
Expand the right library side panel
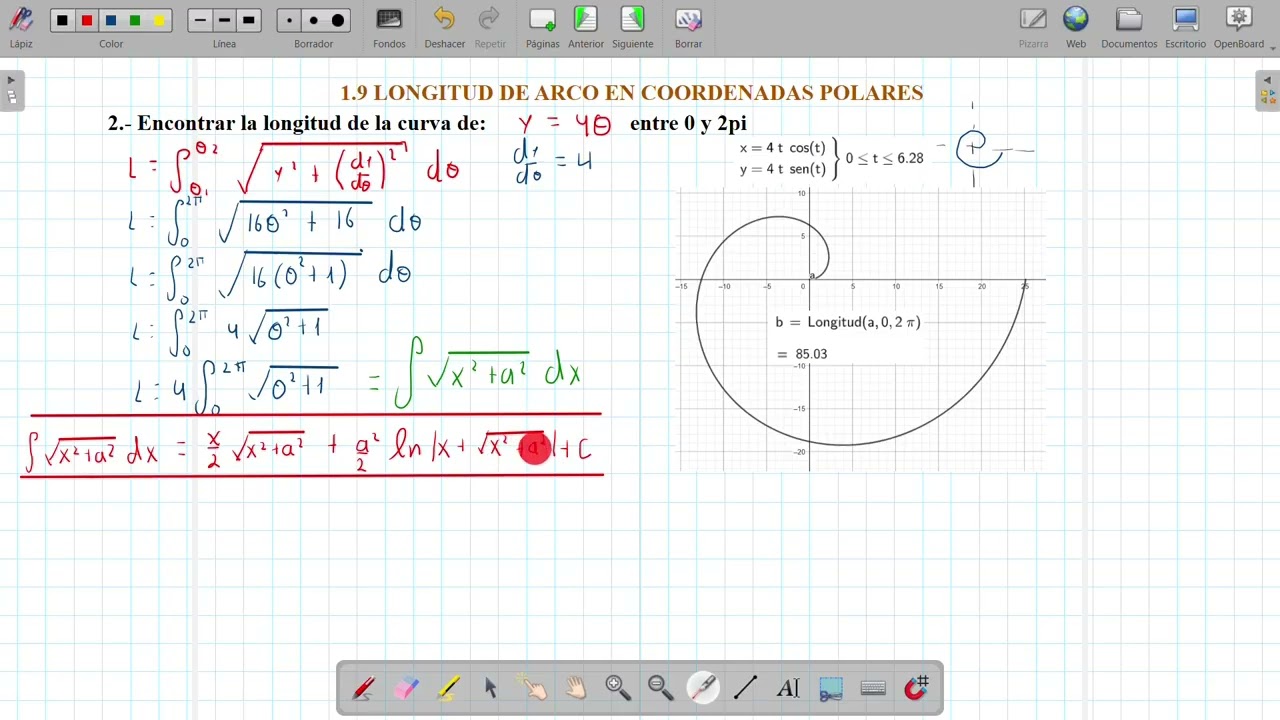click(1268, 90)
